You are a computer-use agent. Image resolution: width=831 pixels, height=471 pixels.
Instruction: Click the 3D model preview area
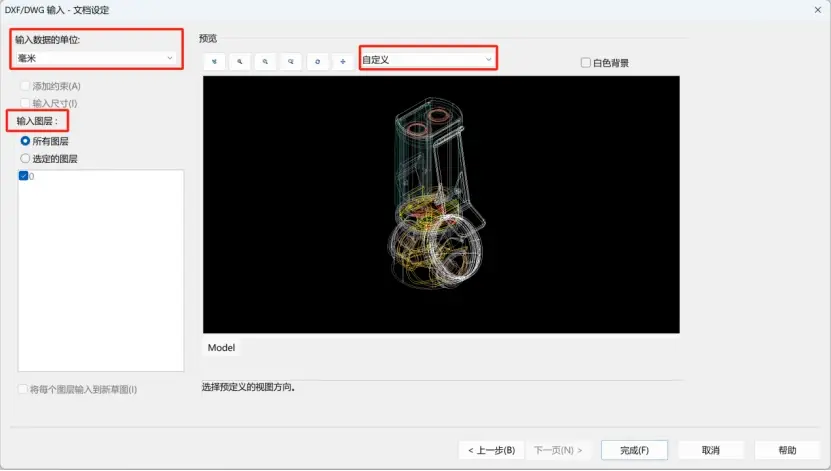441,205
